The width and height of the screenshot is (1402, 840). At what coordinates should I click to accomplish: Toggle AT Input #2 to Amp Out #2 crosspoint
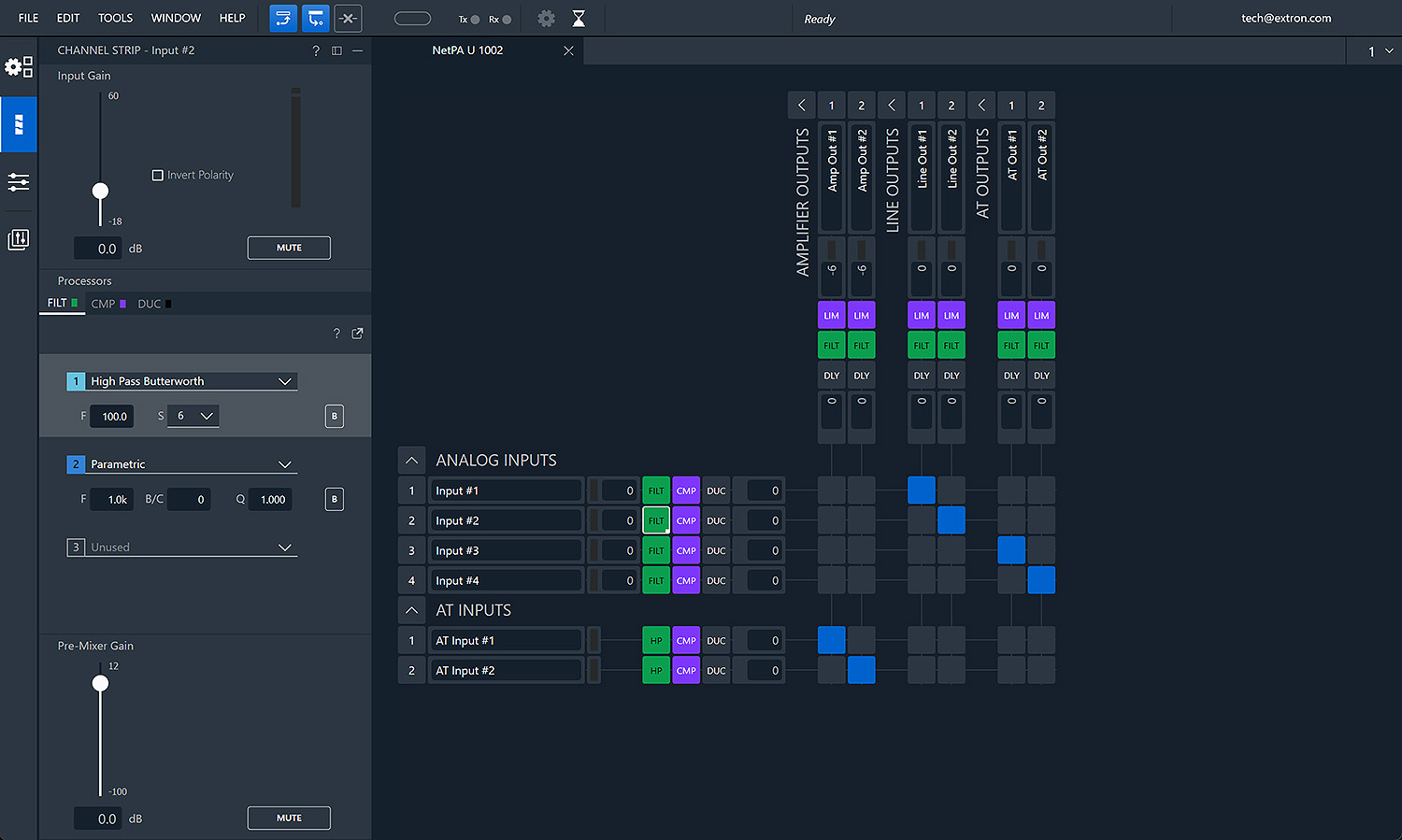point(862,670)
